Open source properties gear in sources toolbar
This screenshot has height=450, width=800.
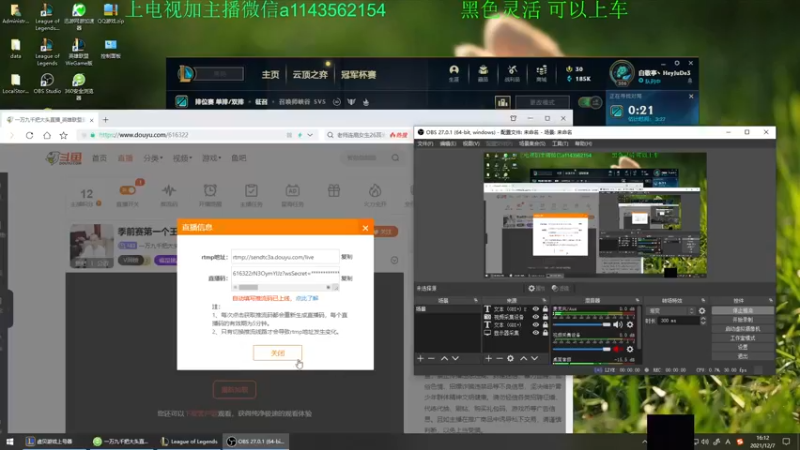click(510, 359)
